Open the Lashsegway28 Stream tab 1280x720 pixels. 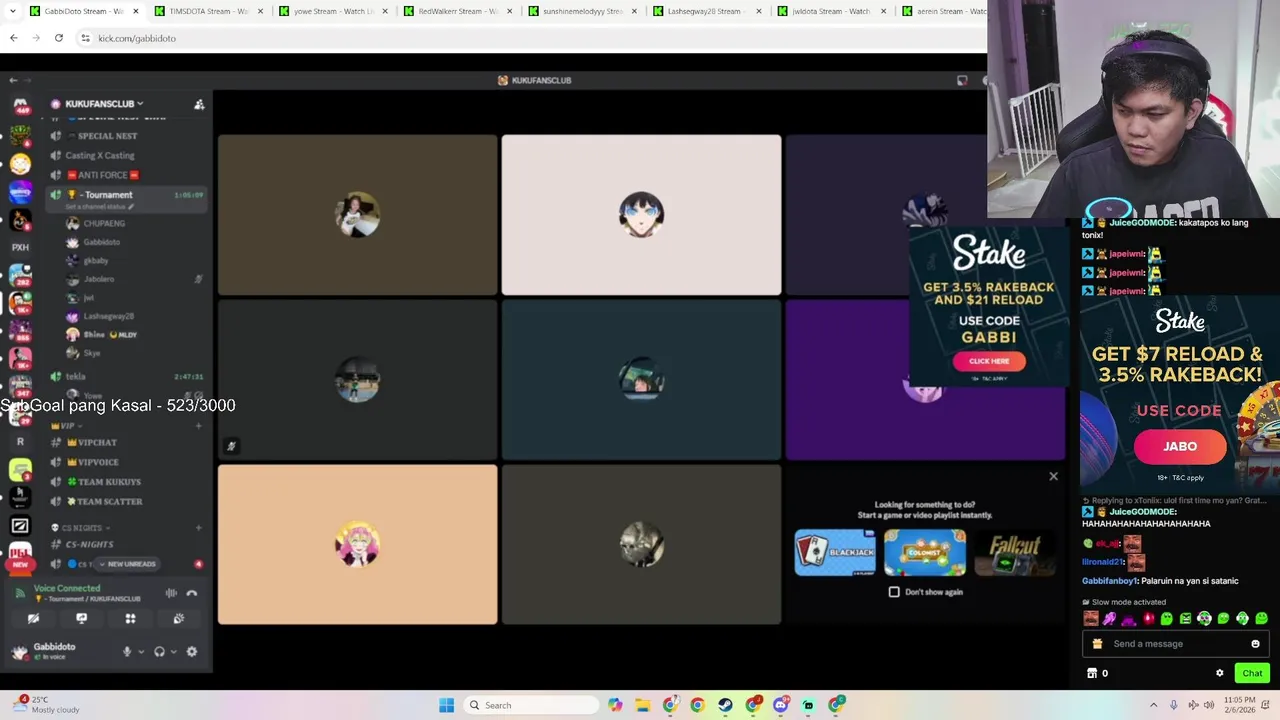click(x=705, y=11)
